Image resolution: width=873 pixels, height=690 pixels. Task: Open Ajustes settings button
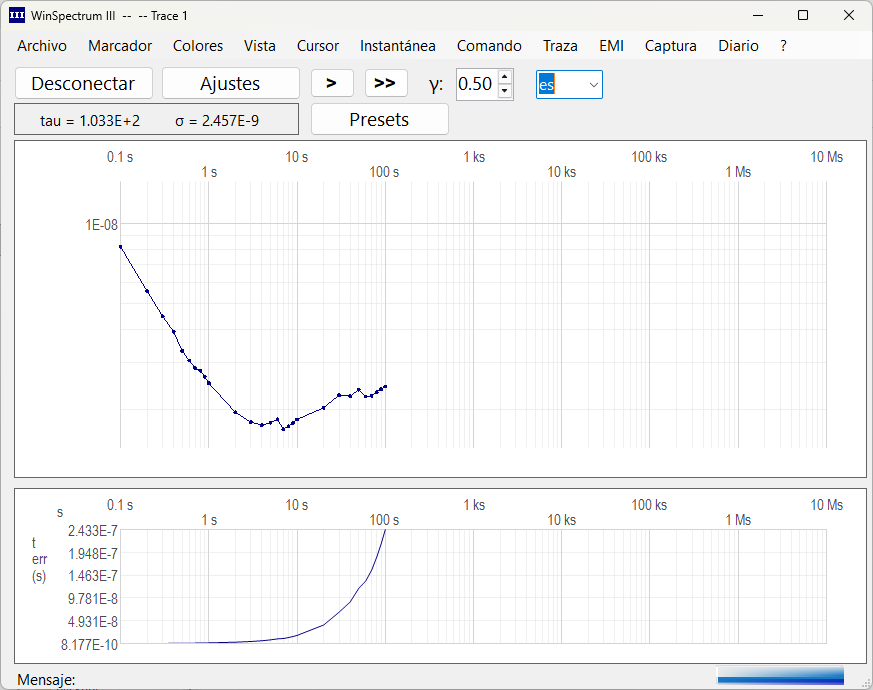230,84
